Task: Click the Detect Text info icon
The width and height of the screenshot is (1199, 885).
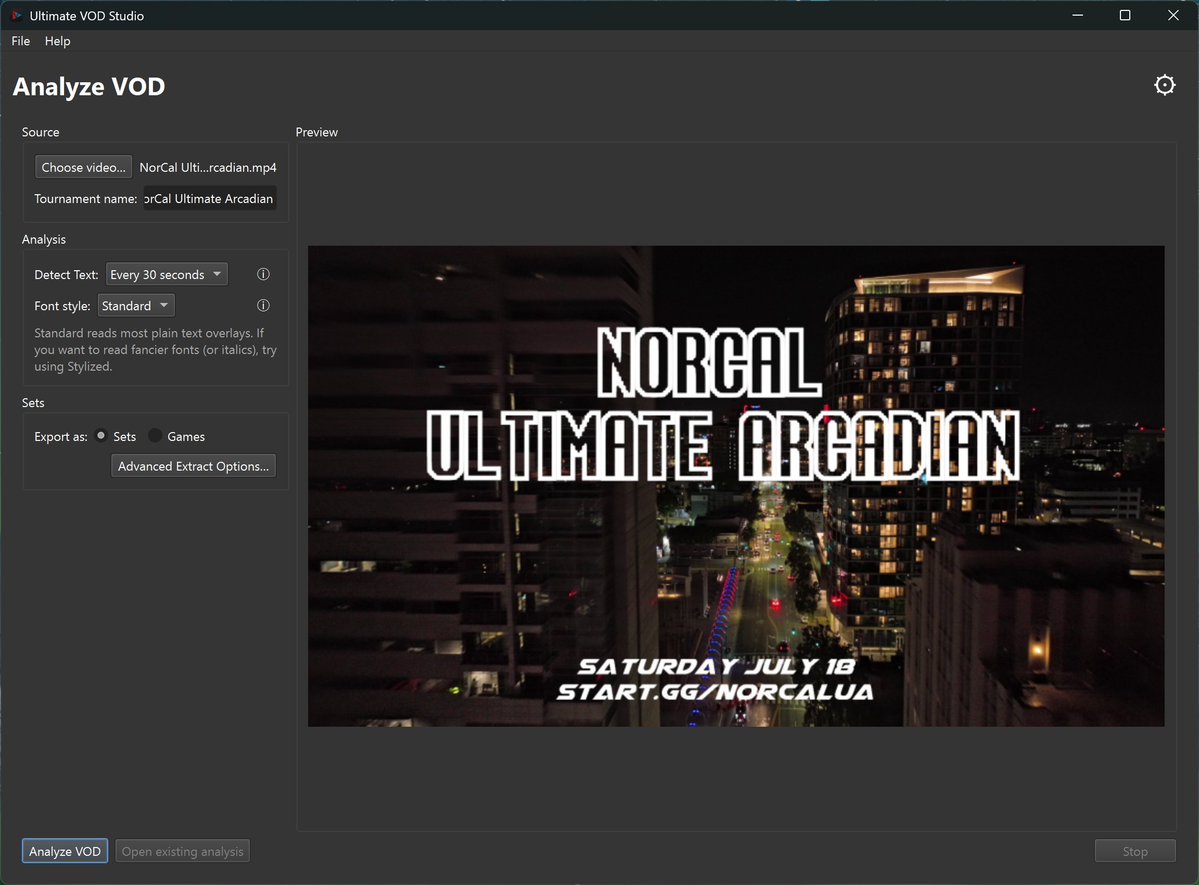Action: coord(263,274)
